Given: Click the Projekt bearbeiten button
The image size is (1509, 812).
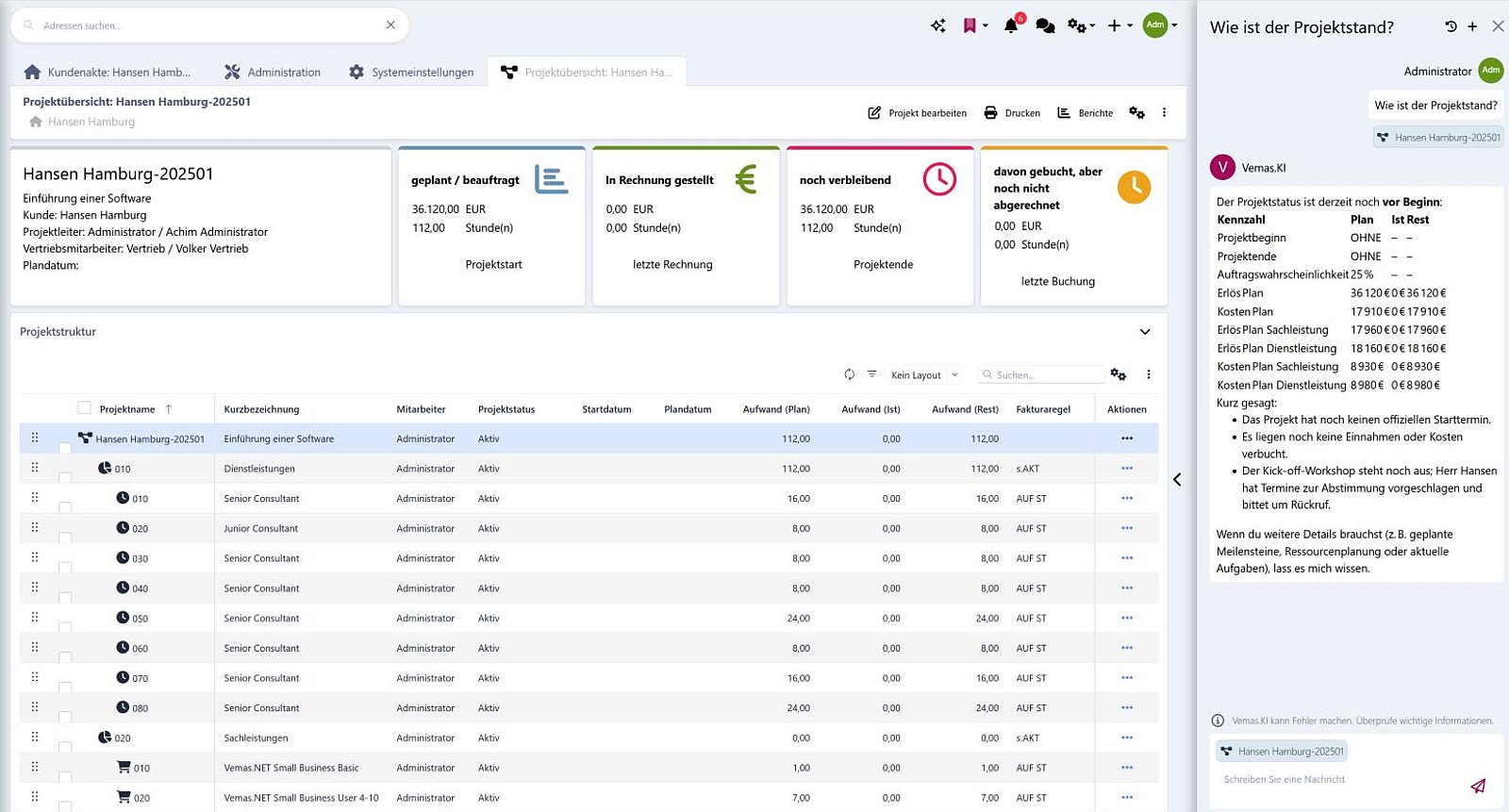Looking at the screenshot, I should tap(917, 113).
